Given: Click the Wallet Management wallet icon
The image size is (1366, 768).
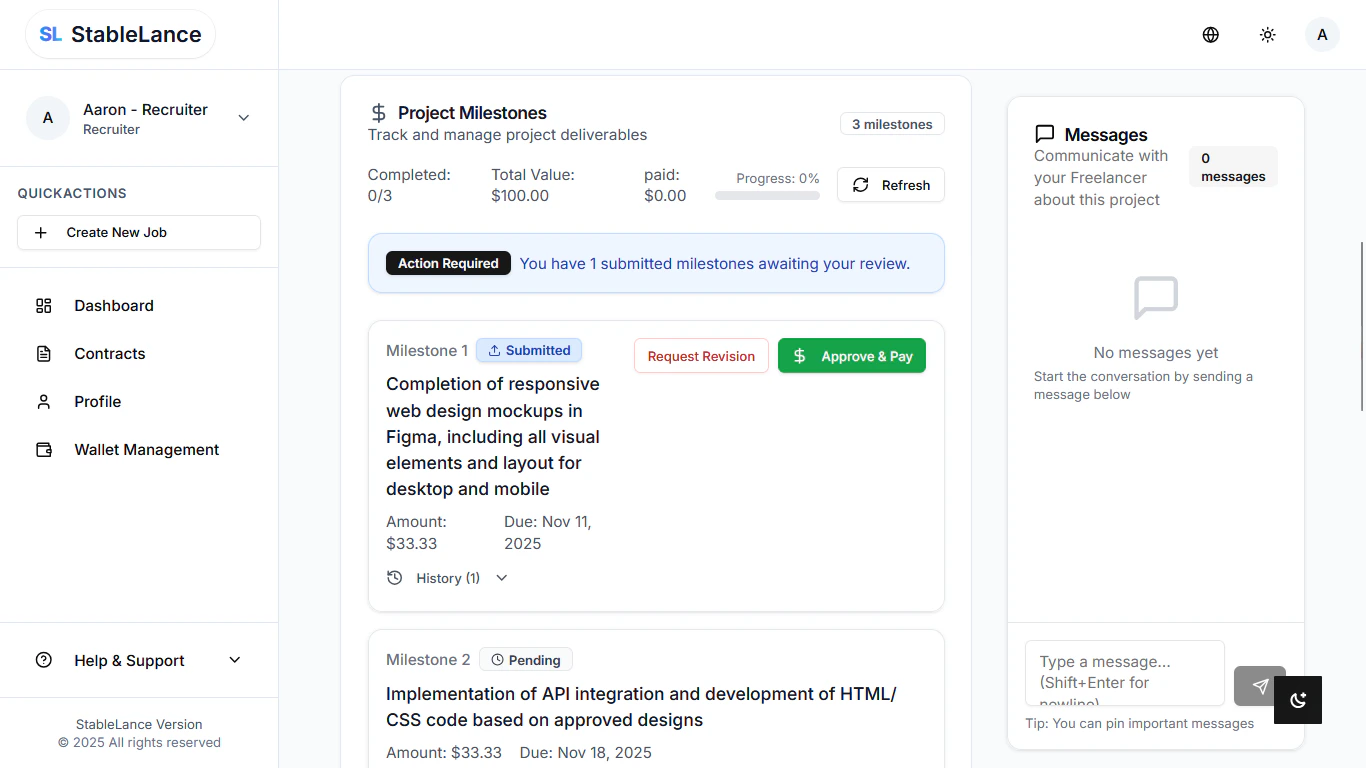Looking at the screenshot, I should coord(43,450).
